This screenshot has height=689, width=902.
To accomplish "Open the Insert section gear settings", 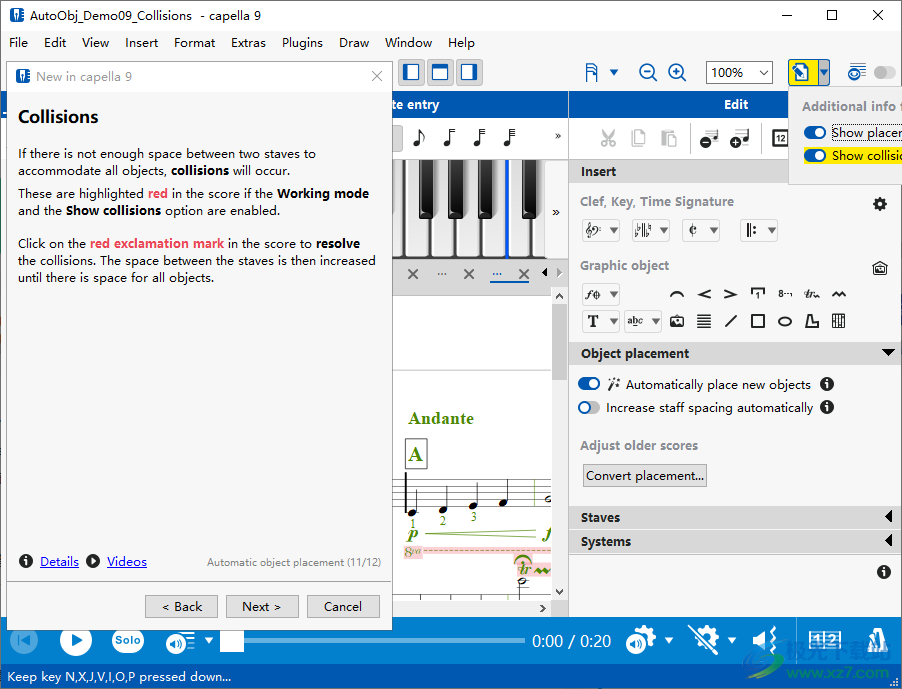I will [x=880, y=204].
